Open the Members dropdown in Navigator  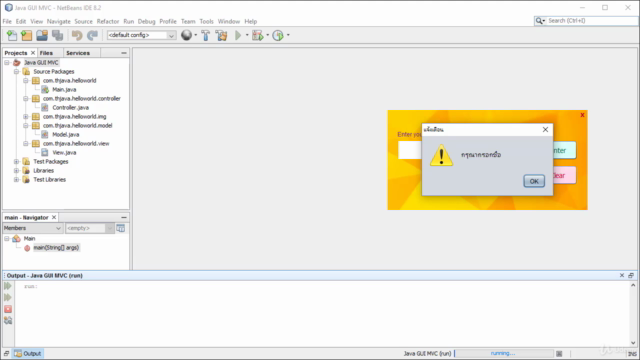58,228
